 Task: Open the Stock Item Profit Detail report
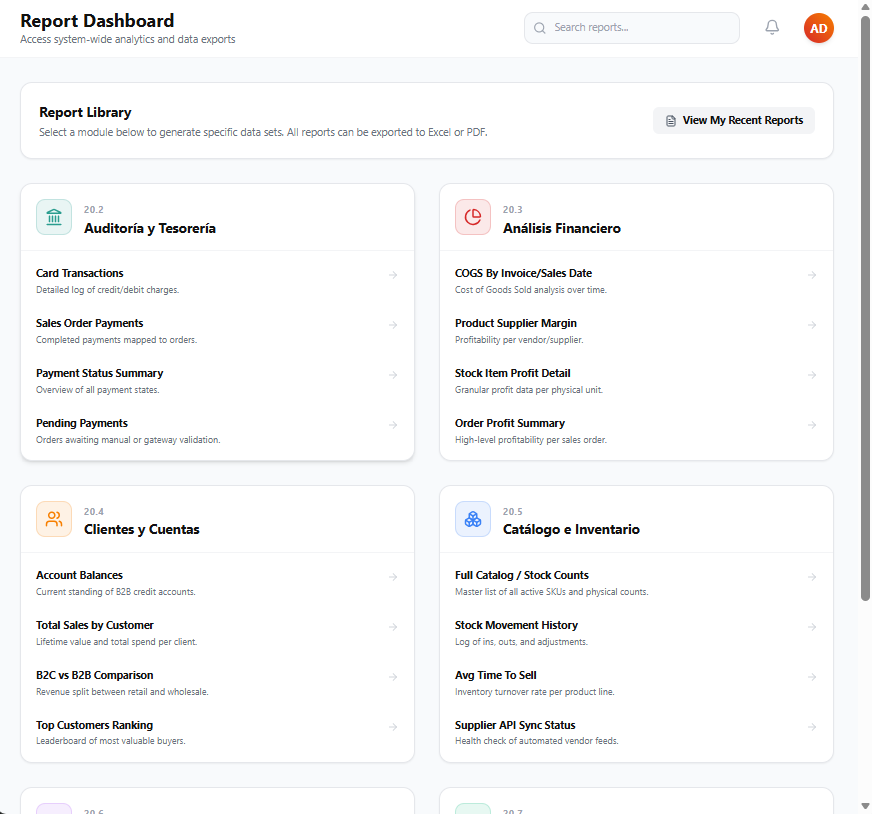[636, 381]
